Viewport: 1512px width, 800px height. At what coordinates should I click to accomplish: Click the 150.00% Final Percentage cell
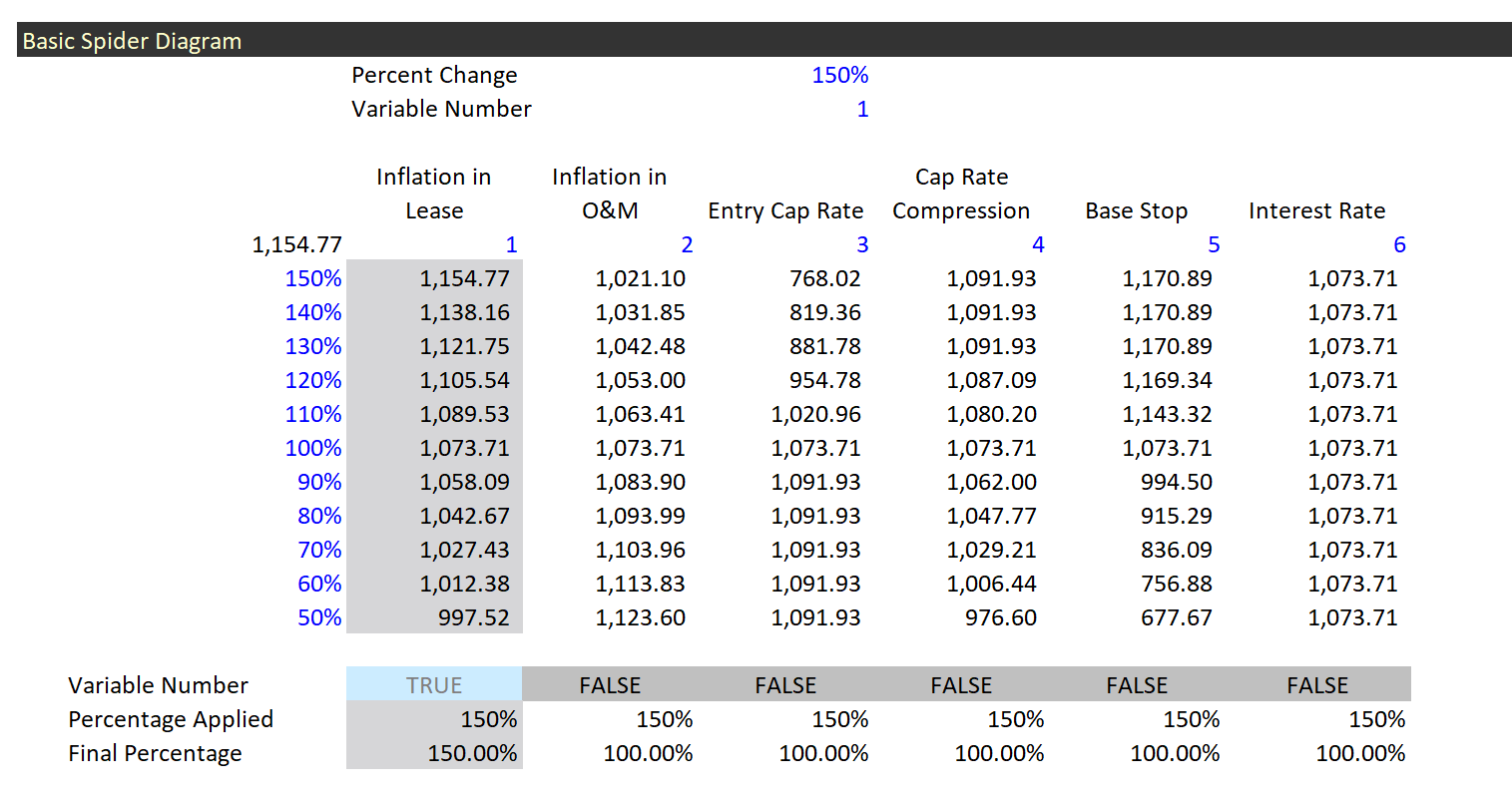[472, 753]
